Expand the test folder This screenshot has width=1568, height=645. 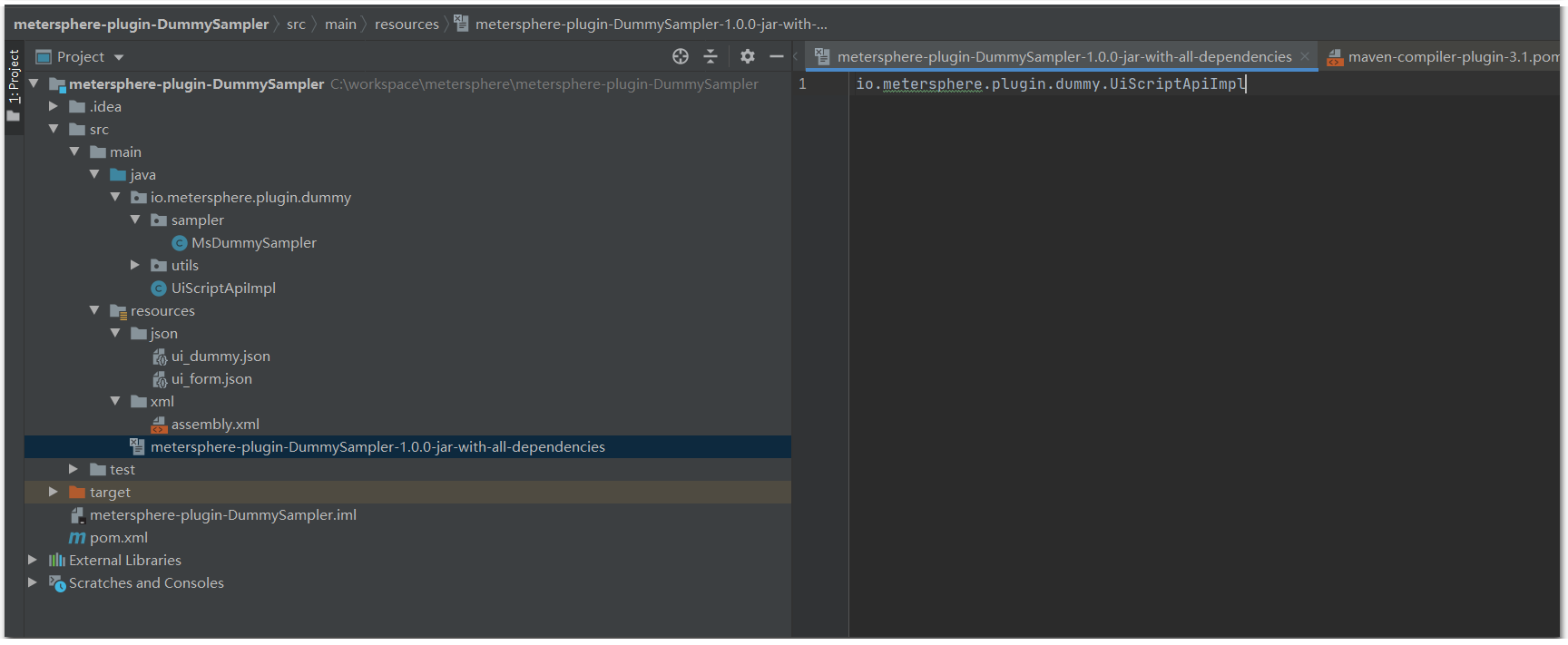click(x=73, y=469)
